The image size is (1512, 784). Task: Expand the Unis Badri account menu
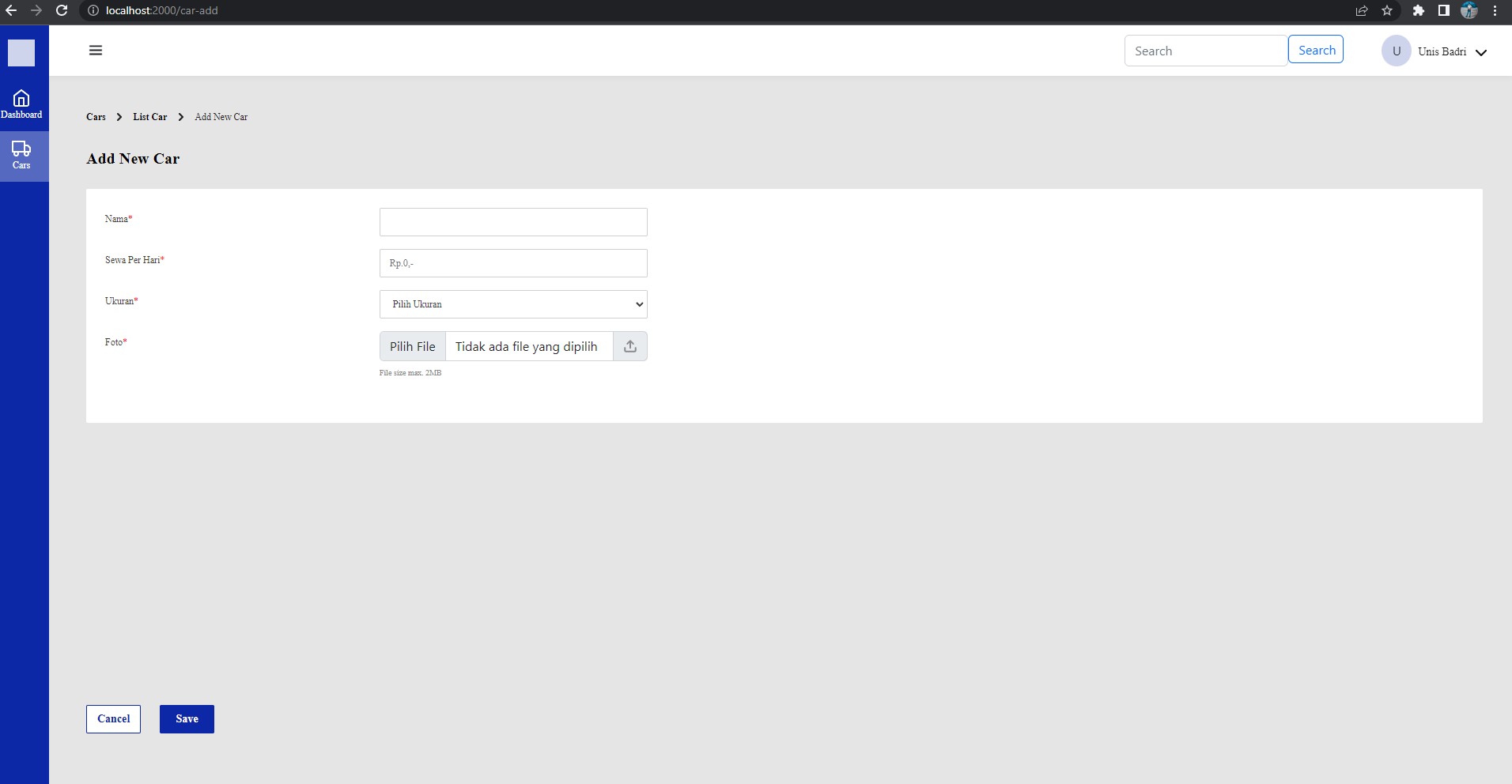pyautogui.click(x=1482, y=51)
